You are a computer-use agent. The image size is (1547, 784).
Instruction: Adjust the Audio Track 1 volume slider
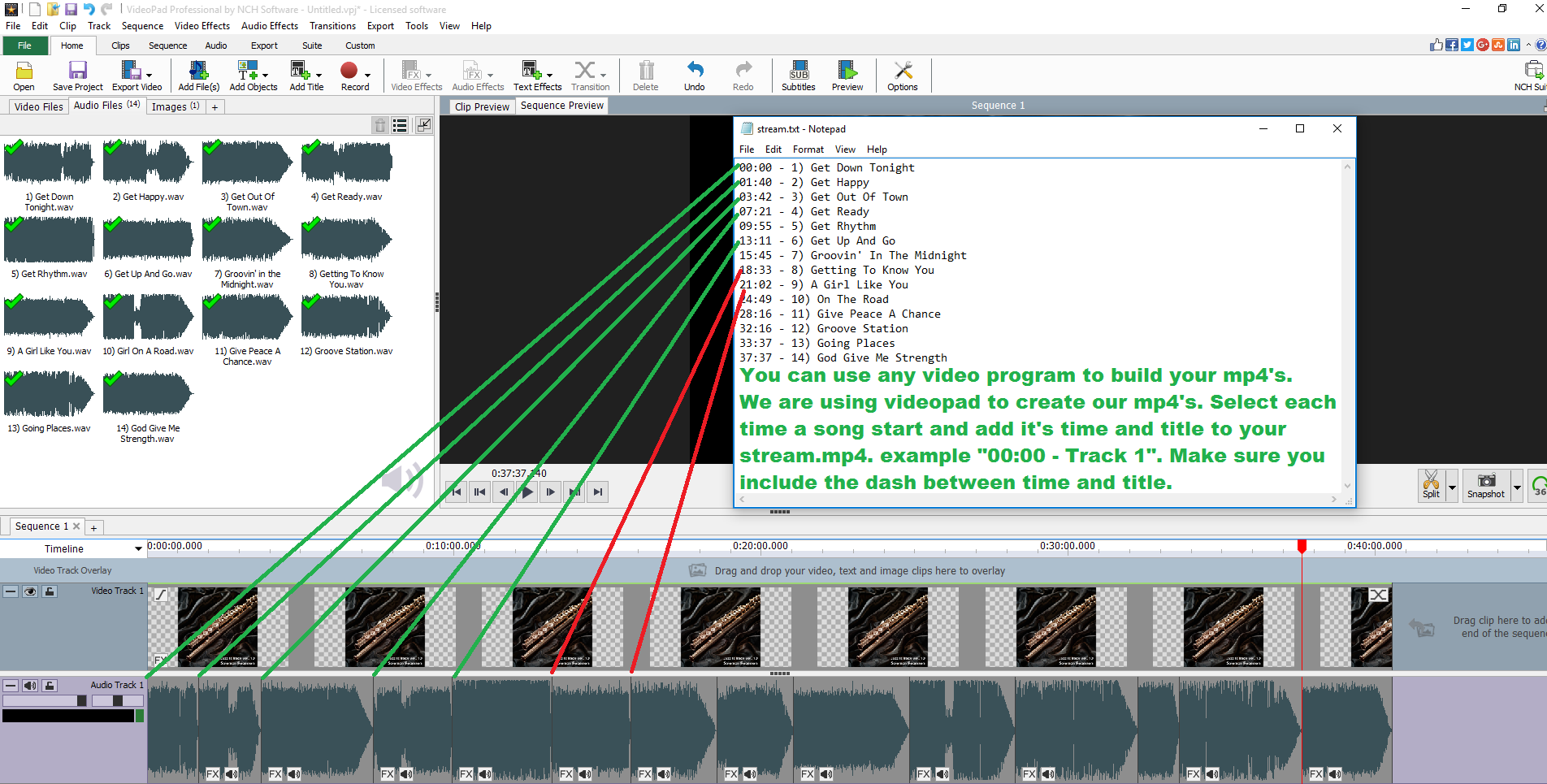81,700
